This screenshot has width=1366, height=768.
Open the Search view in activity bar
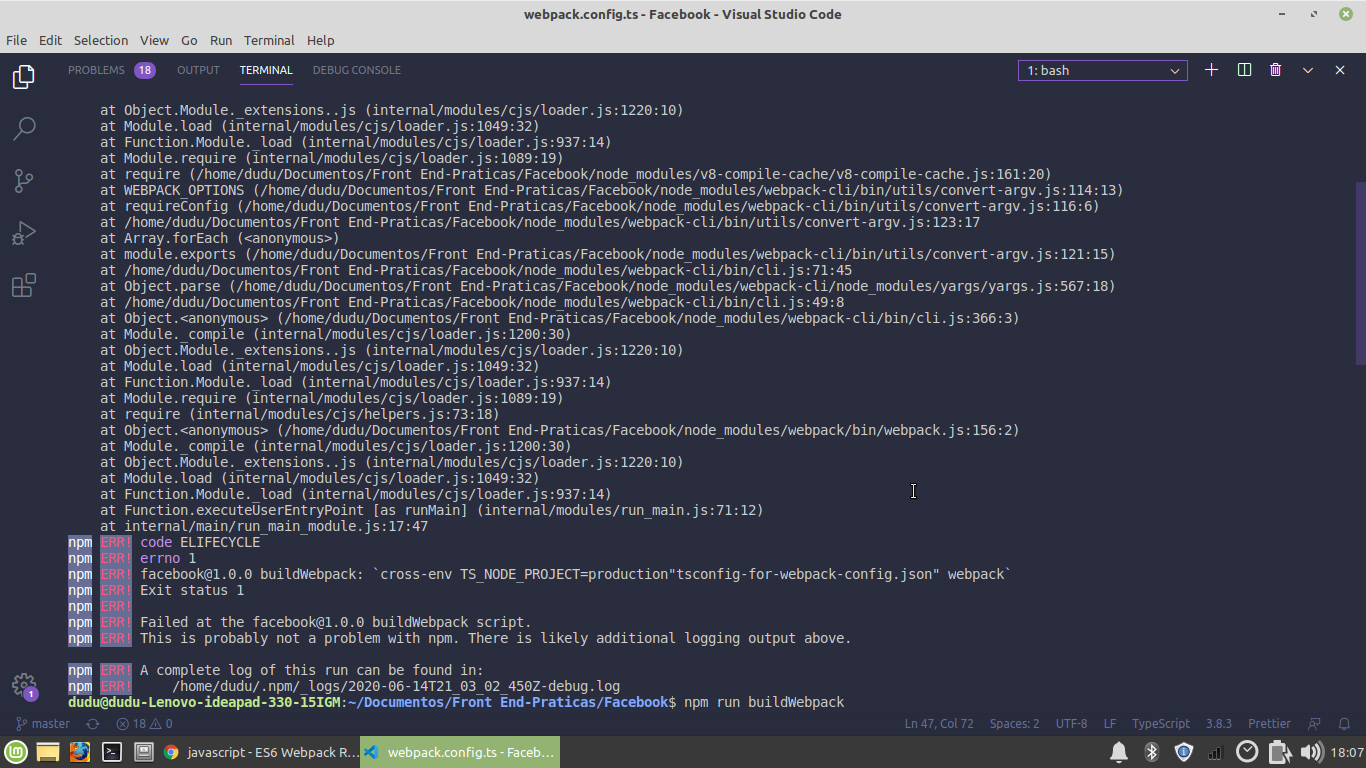[23, 129]
